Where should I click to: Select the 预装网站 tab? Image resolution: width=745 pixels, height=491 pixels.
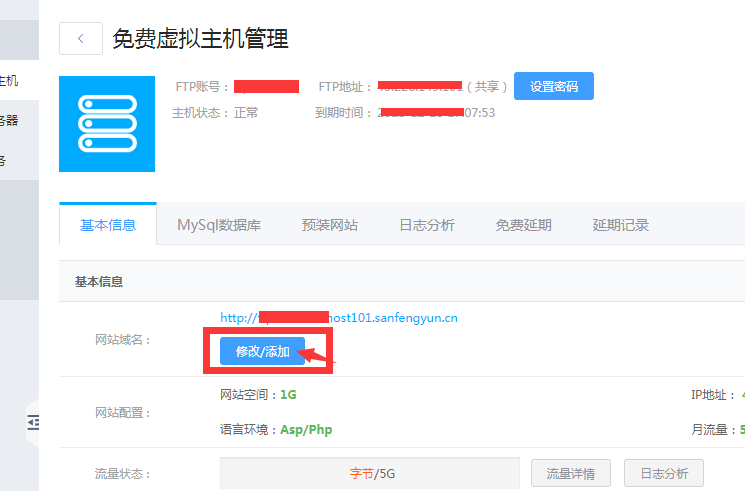click(x=329, y=225)
